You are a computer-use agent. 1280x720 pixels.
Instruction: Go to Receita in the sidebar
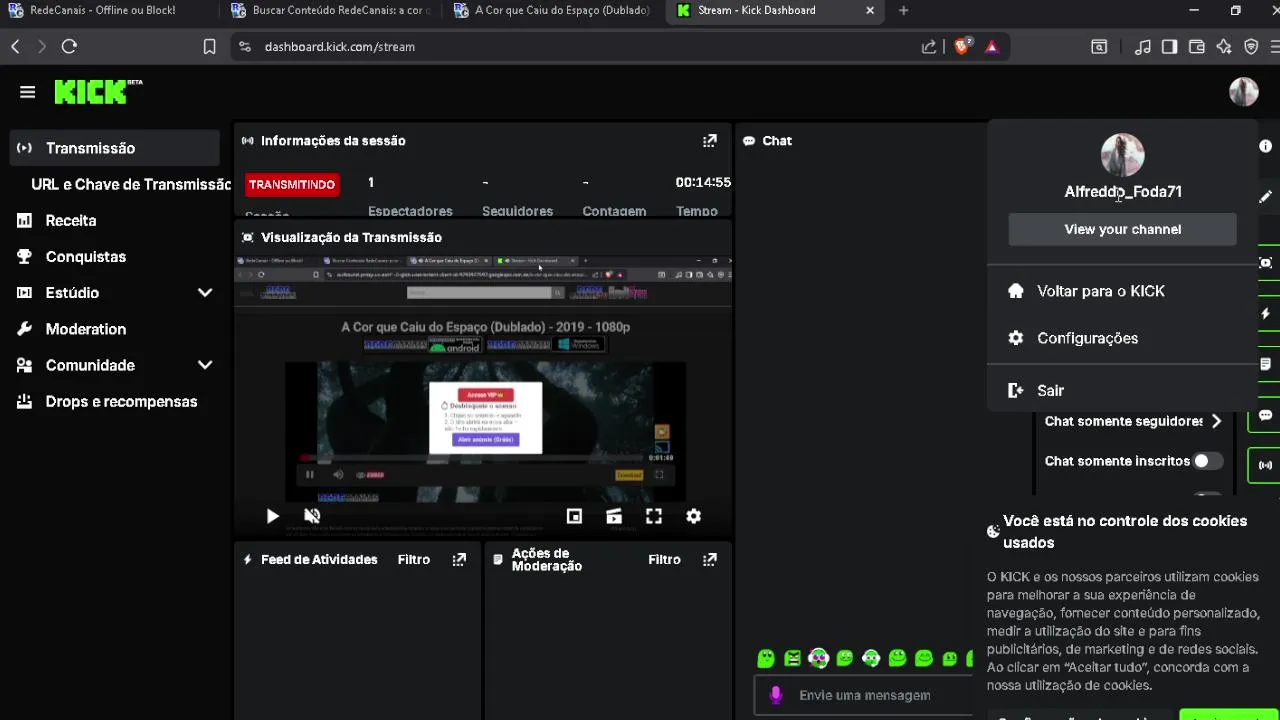pyautogui.click(x=71, y=220)
